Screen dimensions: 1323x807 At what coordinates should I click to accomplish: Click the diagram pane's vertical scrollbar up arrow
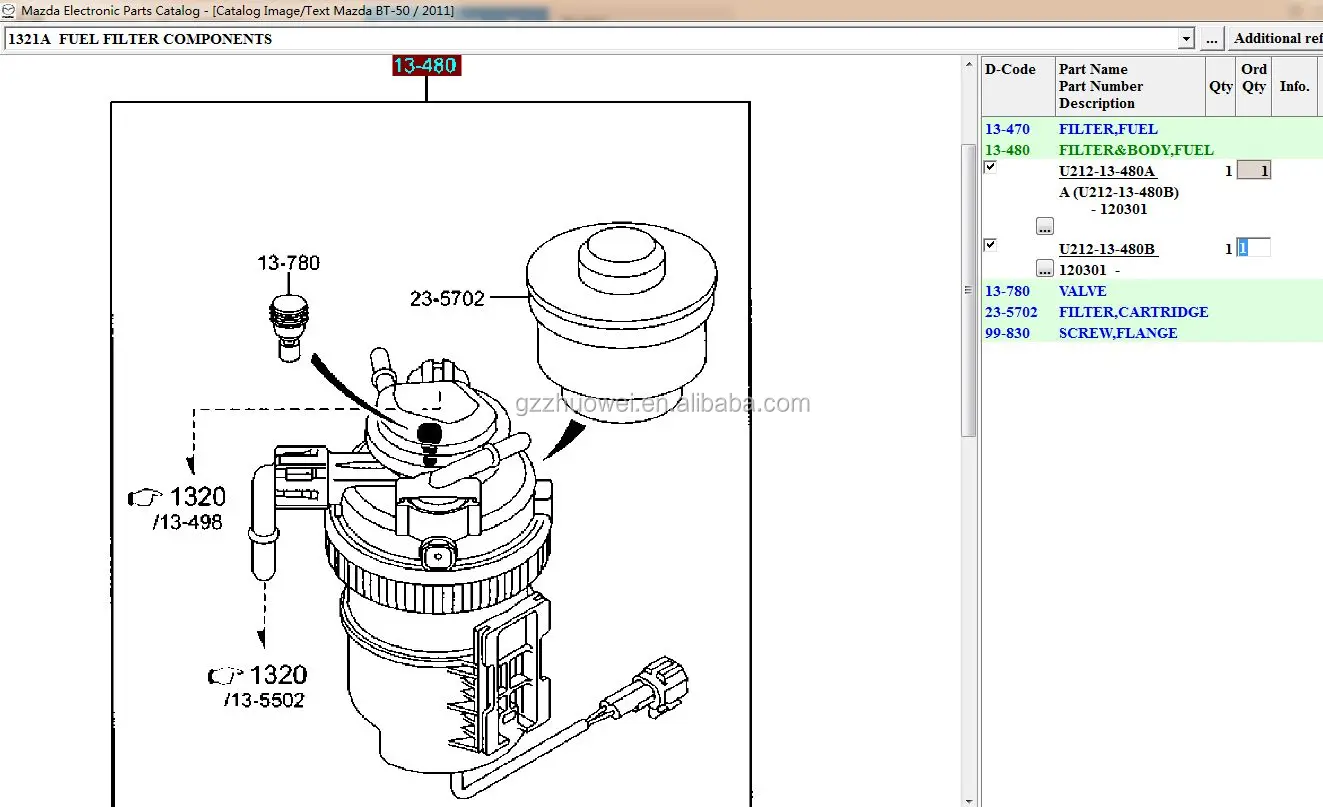[968, 65]
